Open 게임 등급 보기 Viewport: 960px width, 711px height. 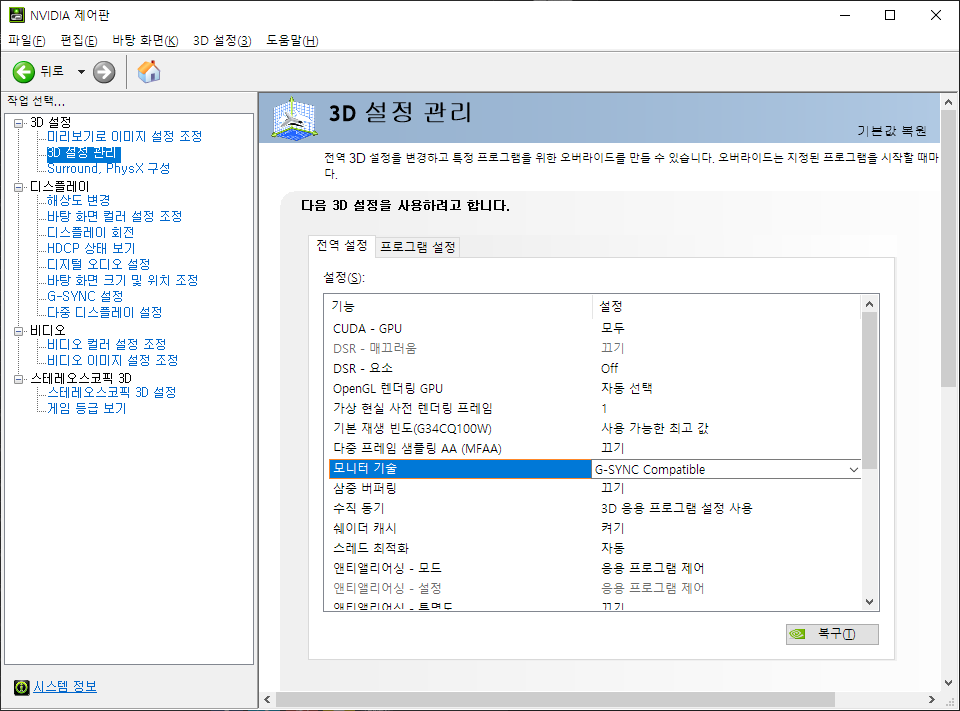(x=86, y=408)
